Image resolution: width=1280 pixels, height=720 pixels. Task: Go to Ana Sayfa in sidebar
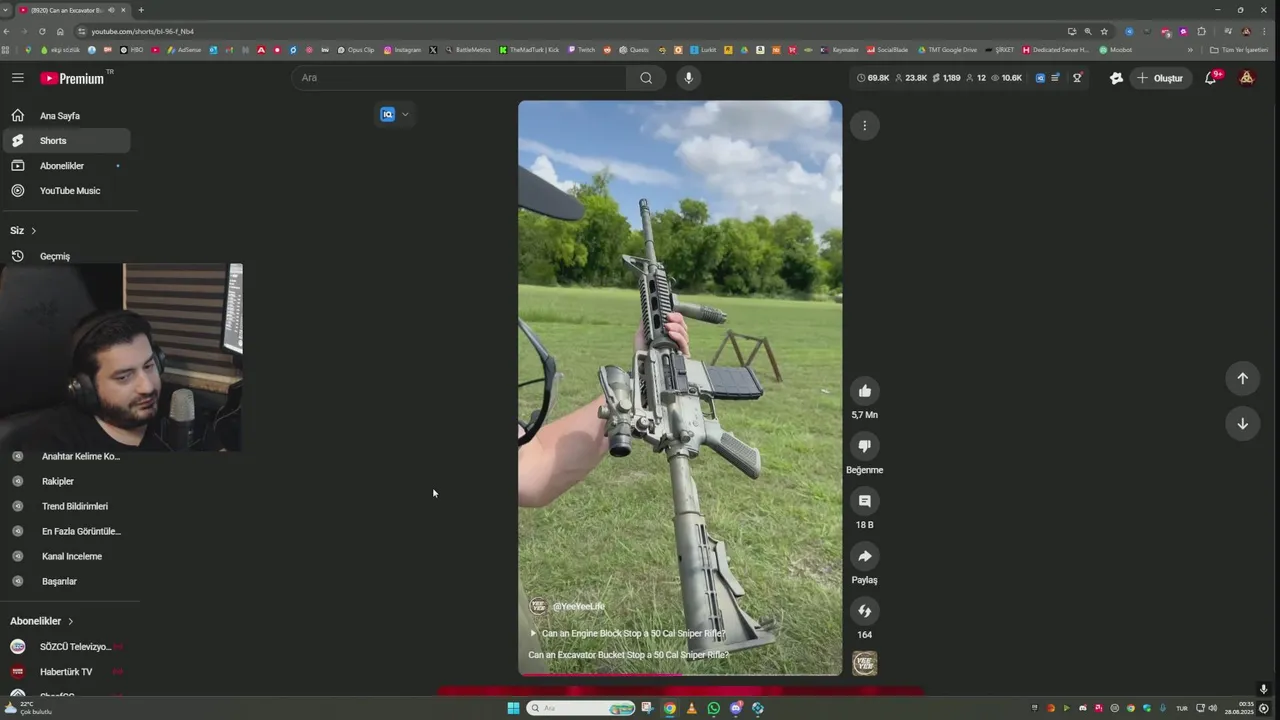(66, 116)
